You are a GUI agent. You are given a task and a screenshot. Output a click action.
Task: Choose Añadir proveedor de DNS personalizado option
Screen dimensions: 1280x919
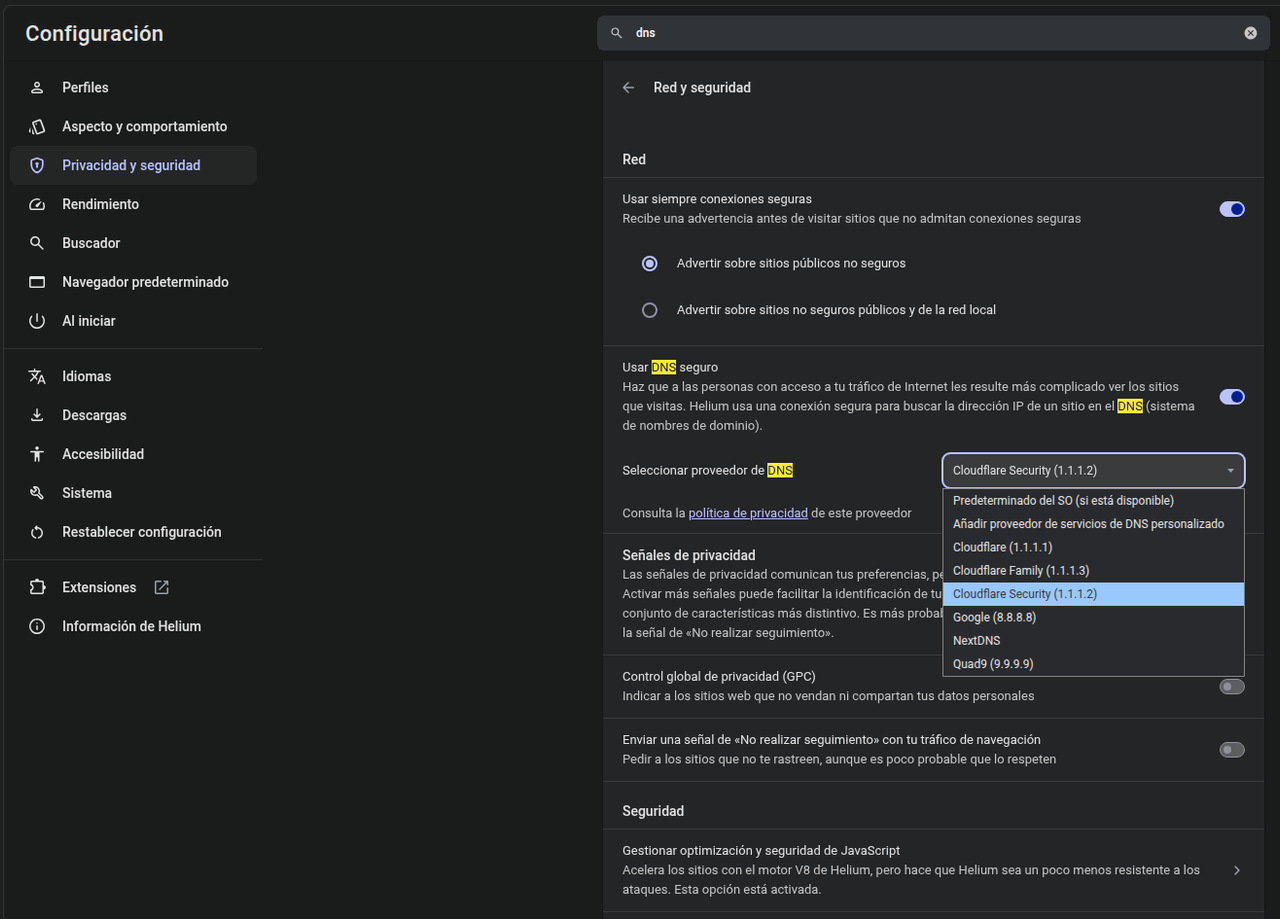click(x=1093, y=524)
